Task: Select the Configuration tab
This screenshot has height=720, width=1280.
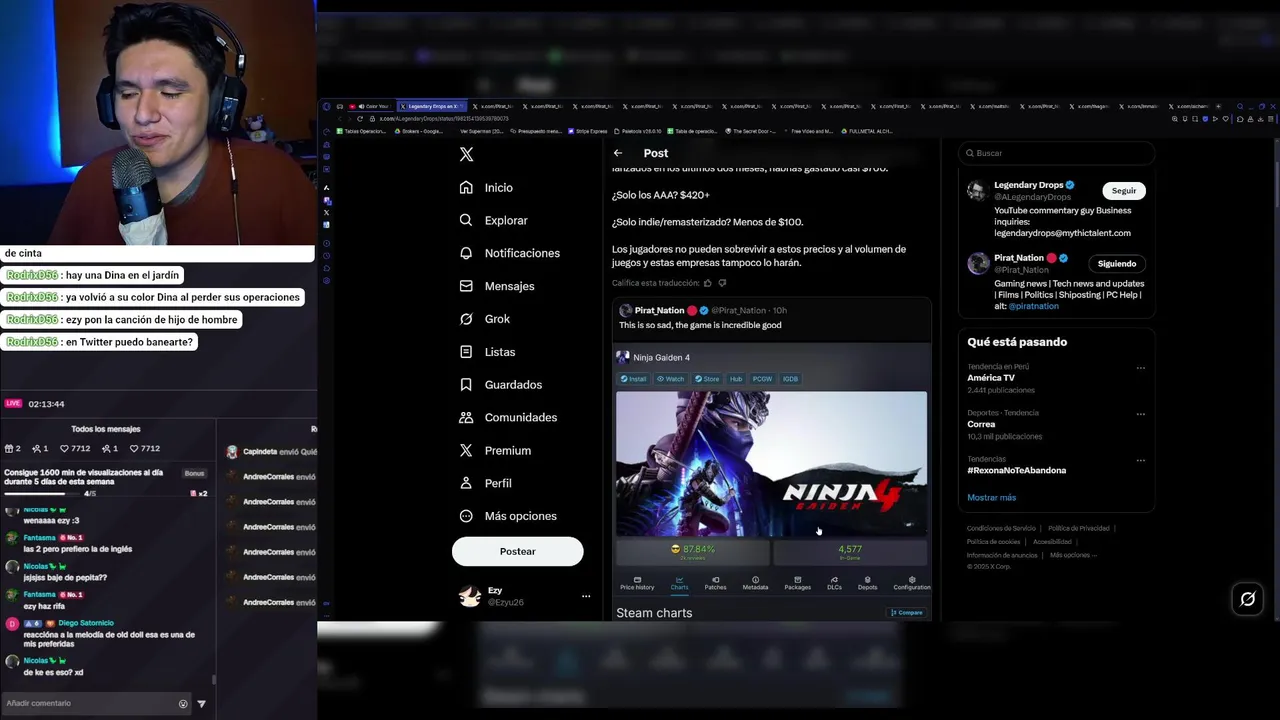Action: pos(911,583)
